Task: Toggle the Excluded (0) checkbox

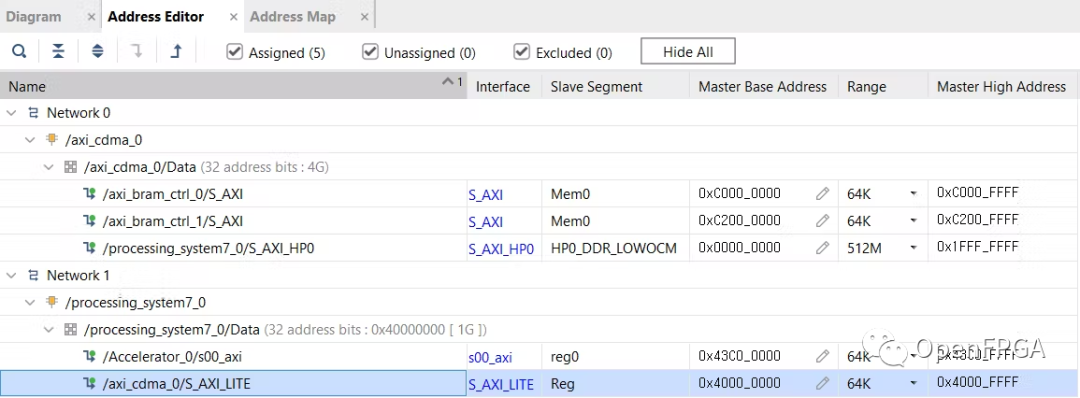Action: point(521,52)
